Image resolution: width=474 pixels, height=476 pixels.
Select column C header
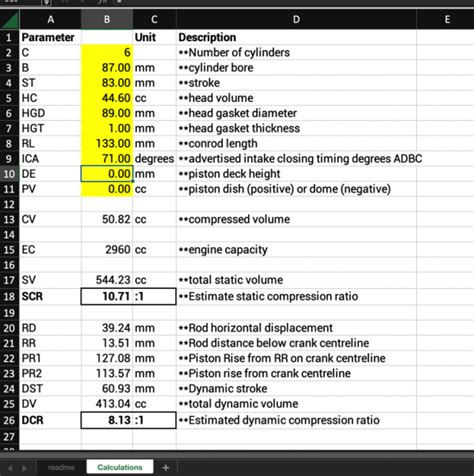click(x=154, y=20)
